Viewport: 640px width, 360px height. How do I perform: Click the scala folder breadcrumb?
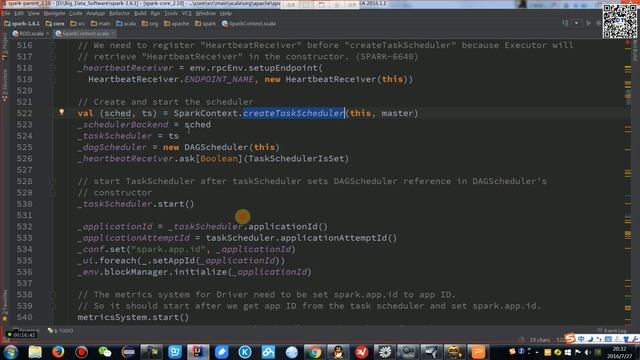click(126, 24)
